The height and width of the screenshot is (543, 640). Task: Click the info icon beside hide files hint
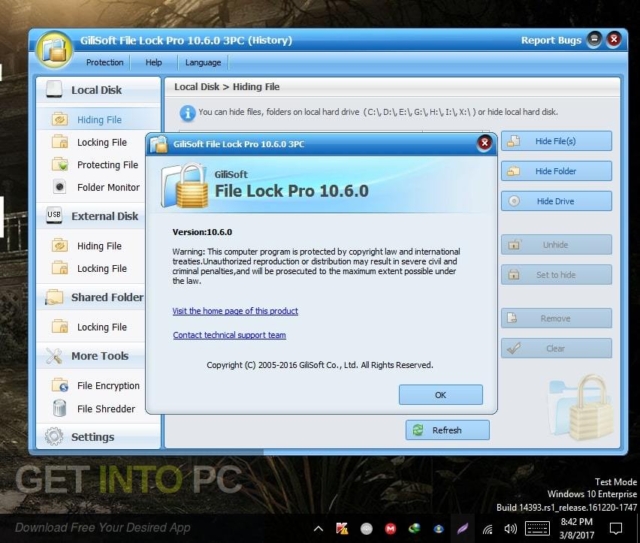pyautogui.click(x=187, y=113)
